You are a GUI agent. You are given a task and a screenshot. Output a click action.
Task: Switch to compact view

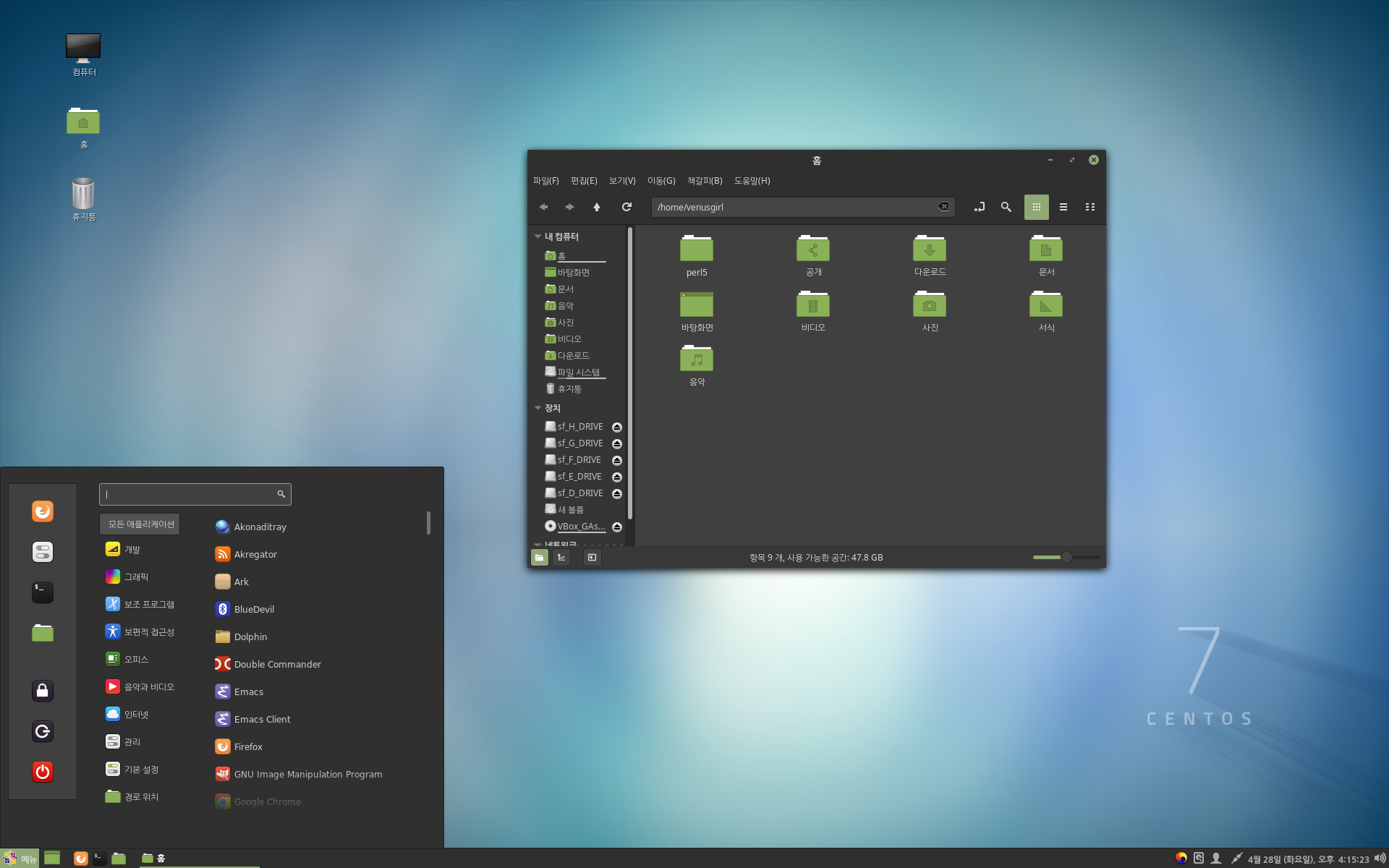click(x=1090, y=207)
